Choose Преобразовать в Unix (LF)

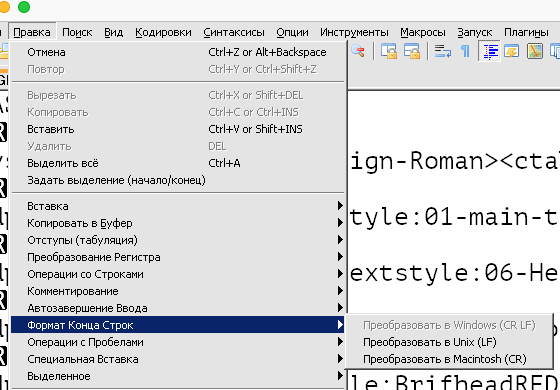point(430,342)
